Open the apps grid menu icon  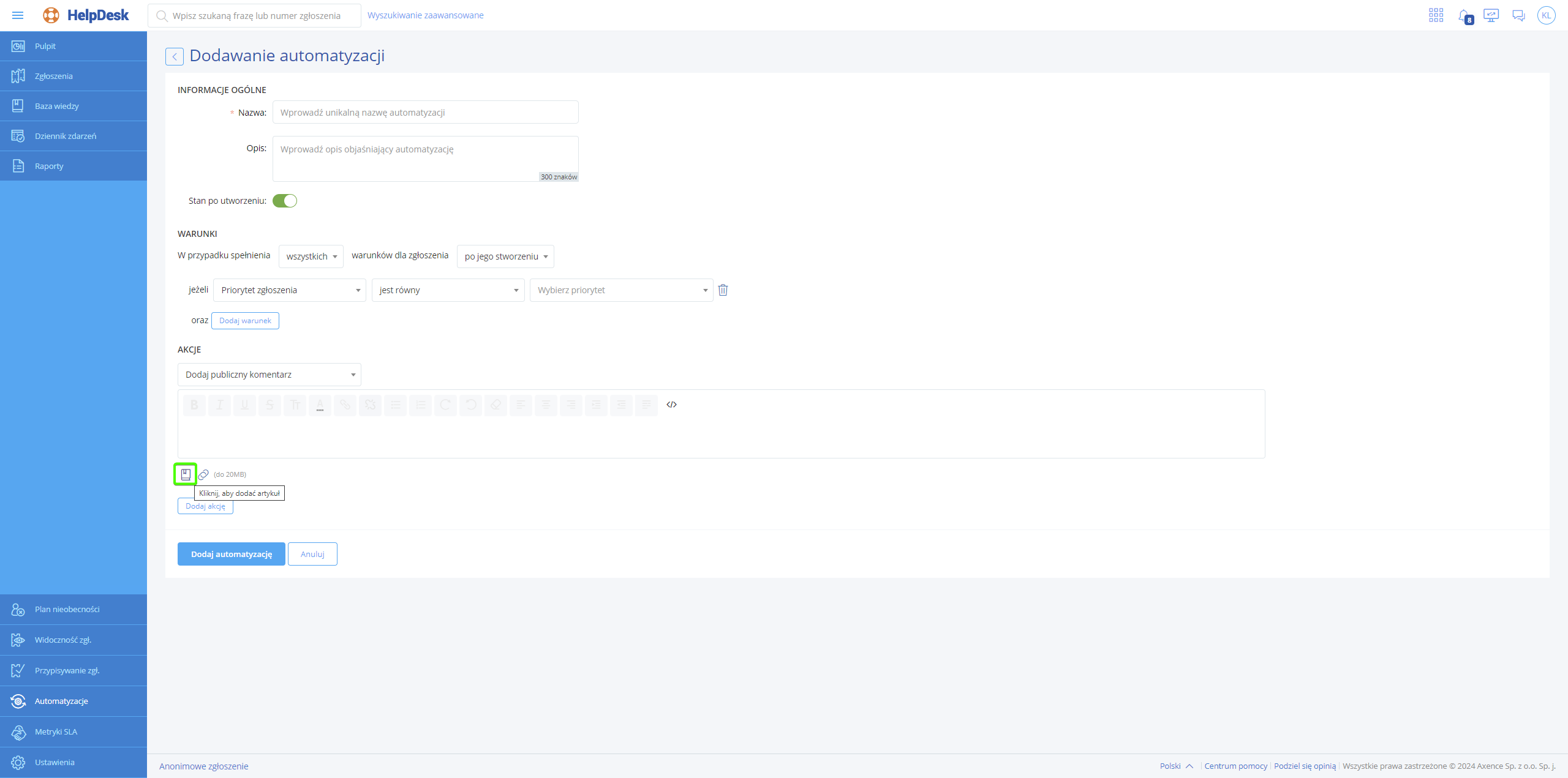pos(1436,15)
